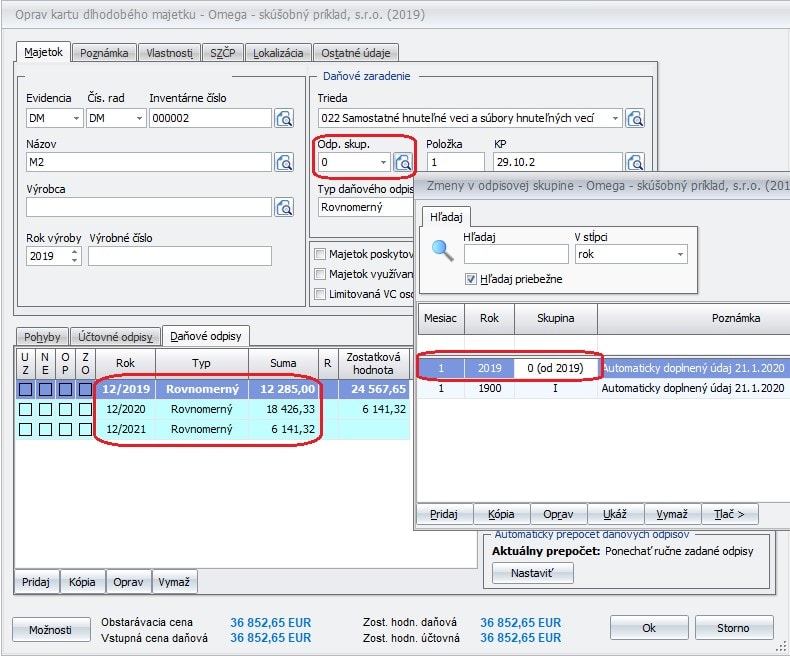
Task: Click the Rok výroby spinner arrows
Action: [74, 256]
